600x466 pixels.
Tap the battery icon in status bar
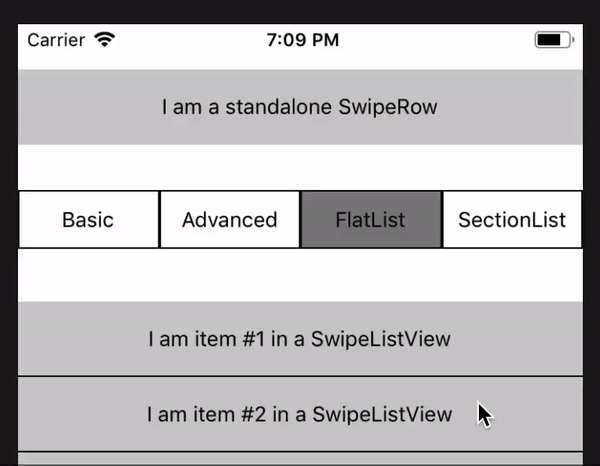pos(552,41)
